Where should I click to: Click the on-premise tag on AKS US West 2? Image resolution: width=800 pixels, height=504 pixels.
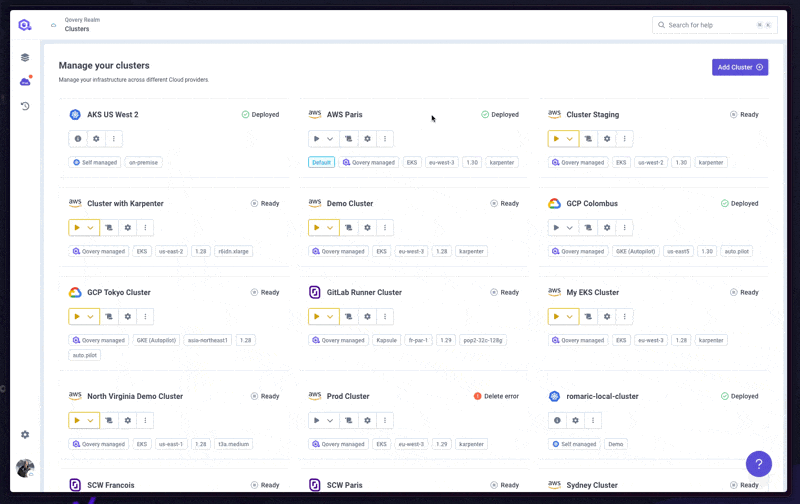click(143, 162)
